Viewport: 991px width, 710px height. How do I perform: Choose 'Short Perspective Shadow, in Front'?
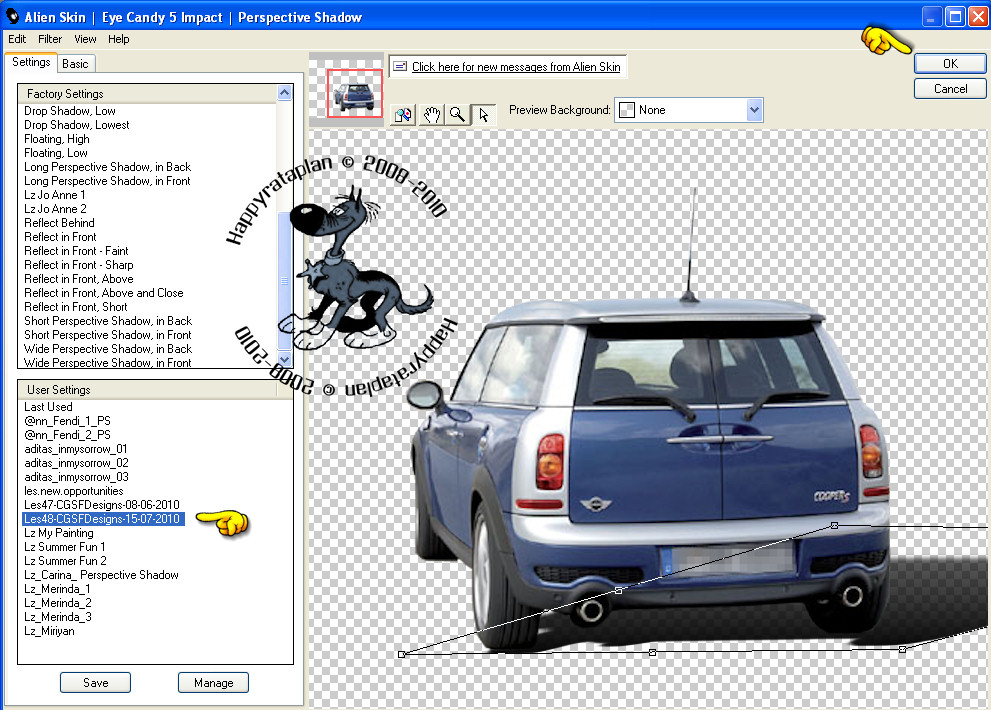tap(108, 335)
